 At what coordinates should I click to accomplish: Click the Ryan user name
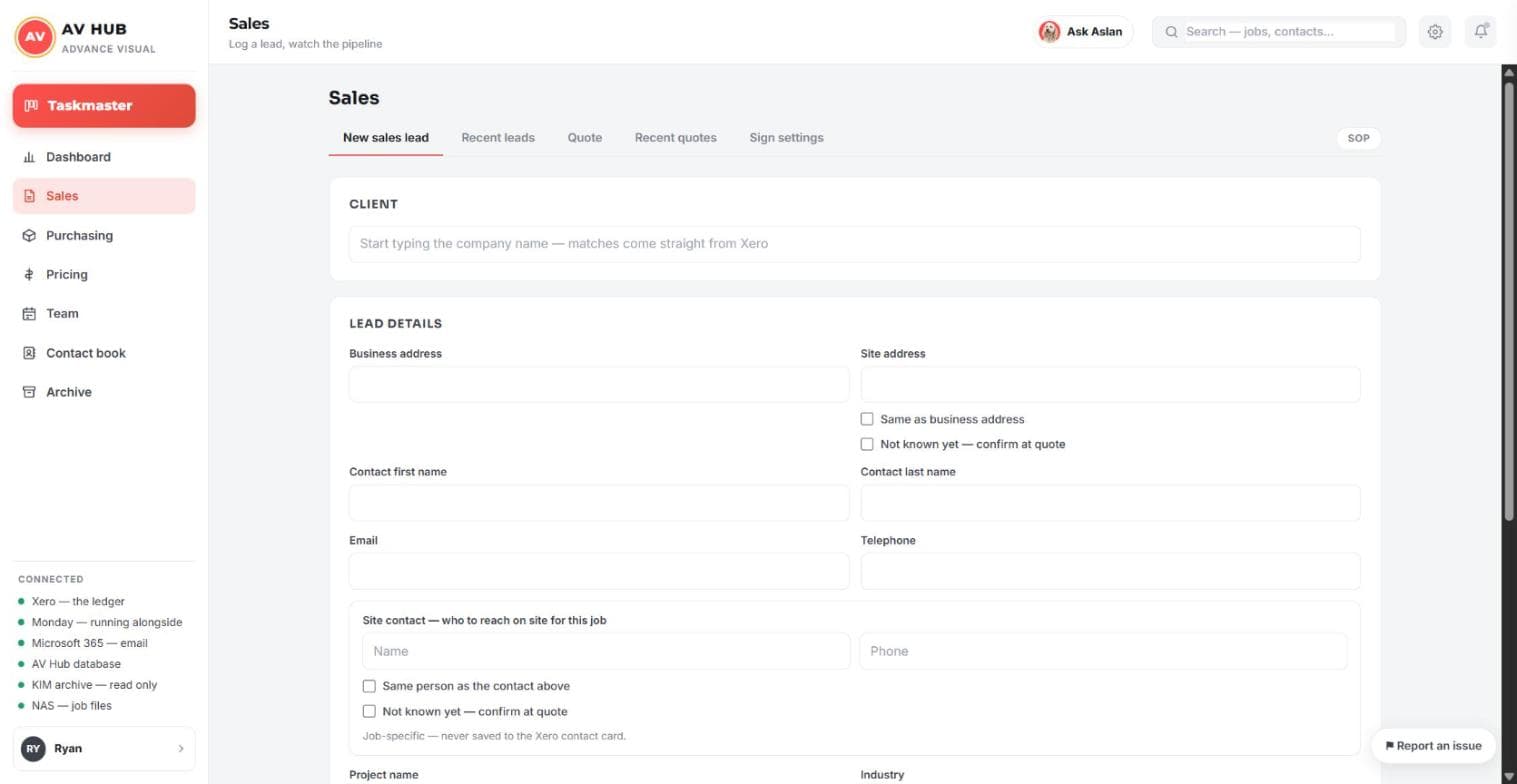[x=68, y=749]
